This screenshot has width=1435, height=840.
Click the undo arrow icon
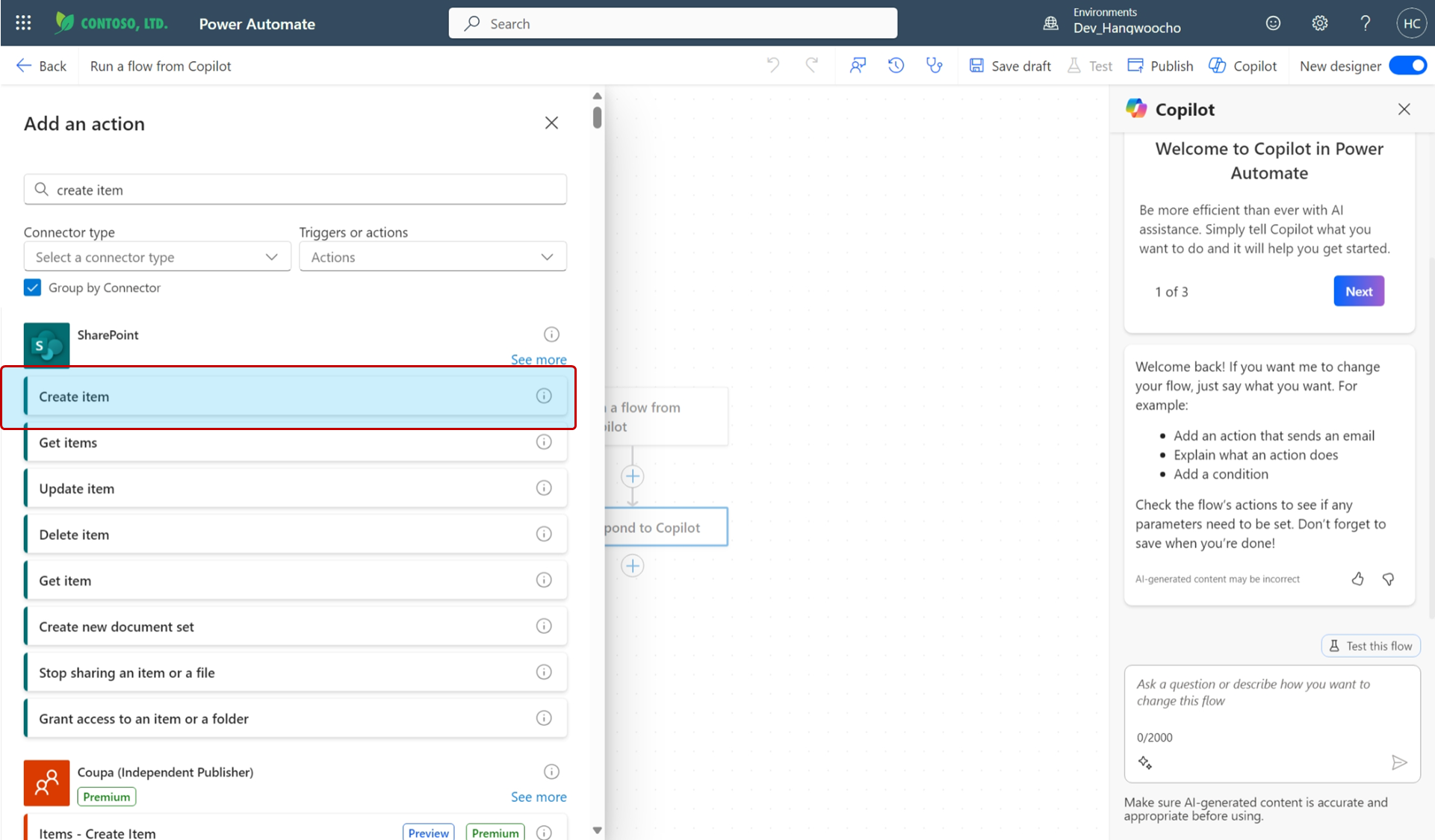coord(773,66)
